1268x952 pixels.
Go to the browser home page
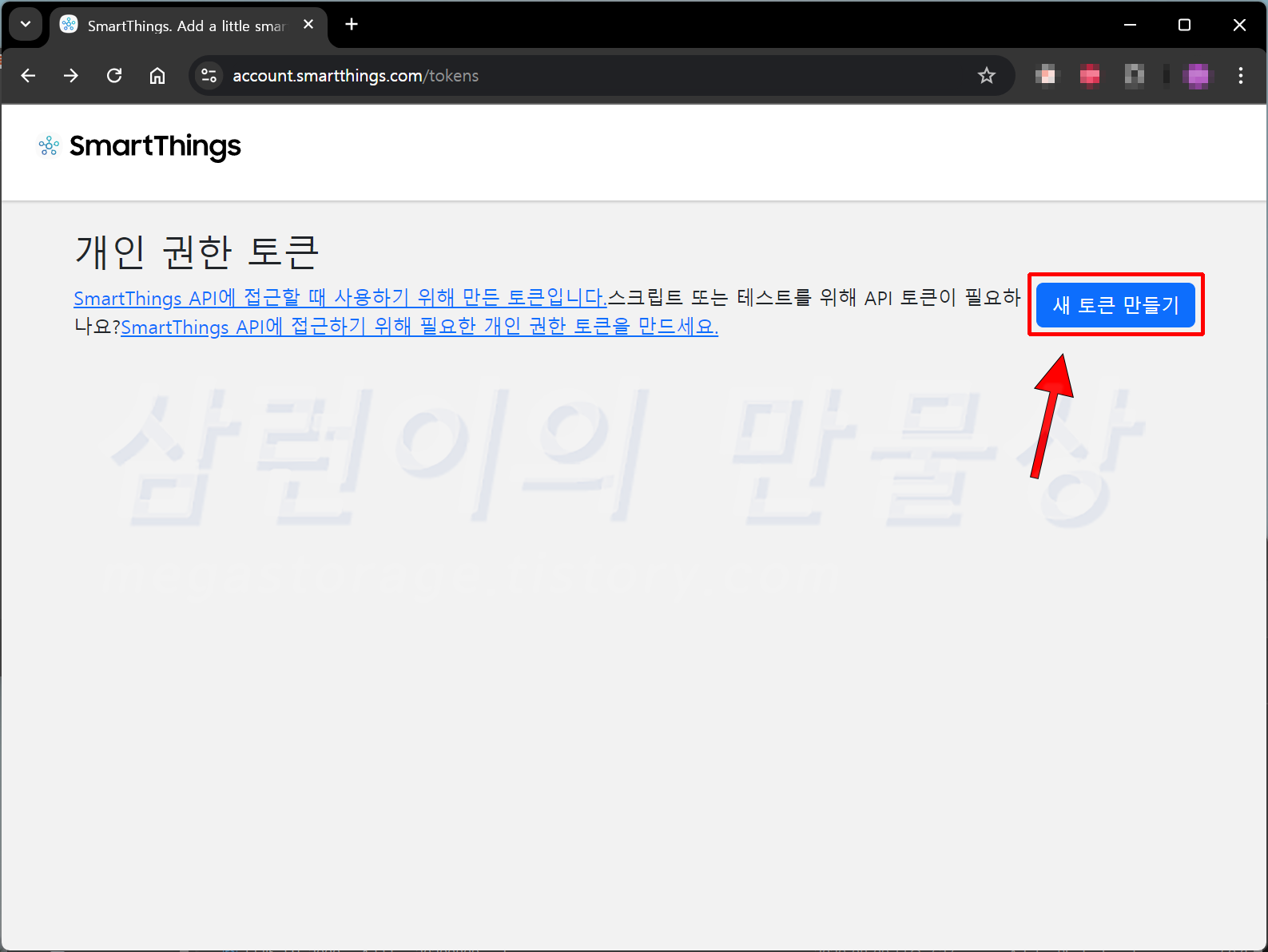pyautogui.click(x=157, y=76)
